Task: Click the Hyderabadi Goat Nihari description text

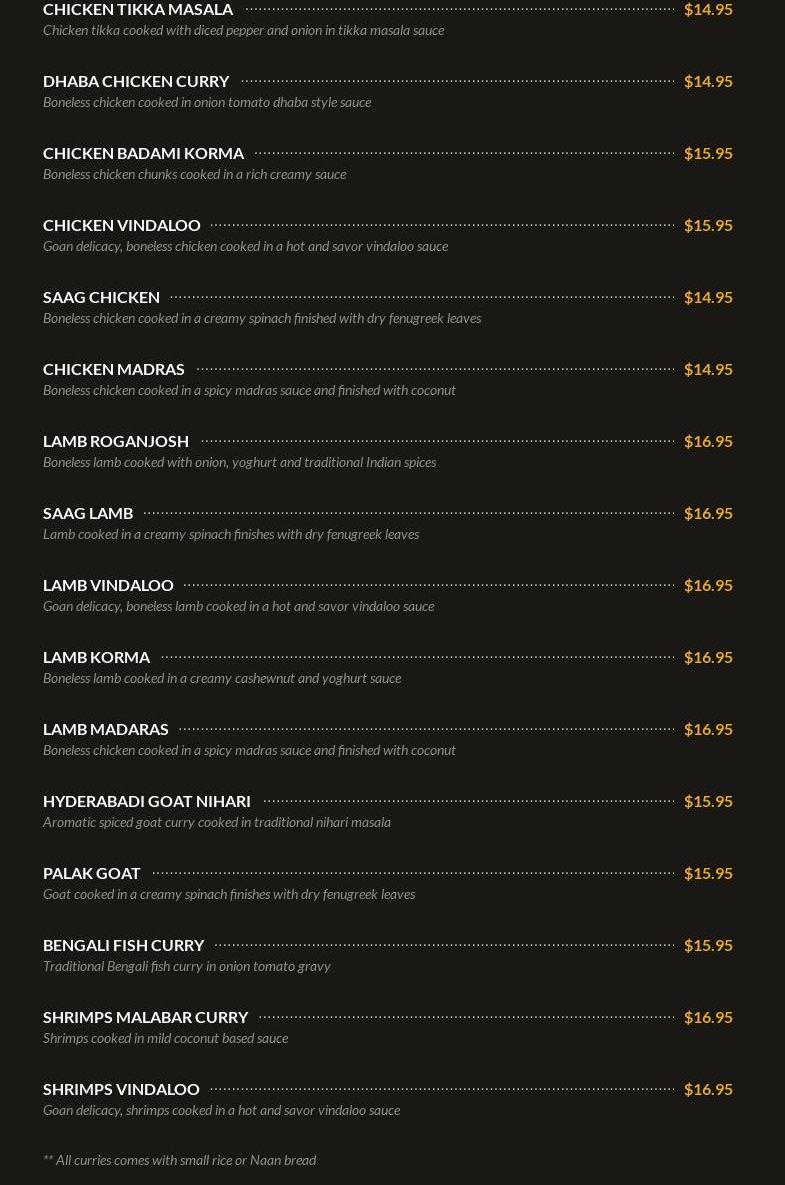Action: coord(217,822)
